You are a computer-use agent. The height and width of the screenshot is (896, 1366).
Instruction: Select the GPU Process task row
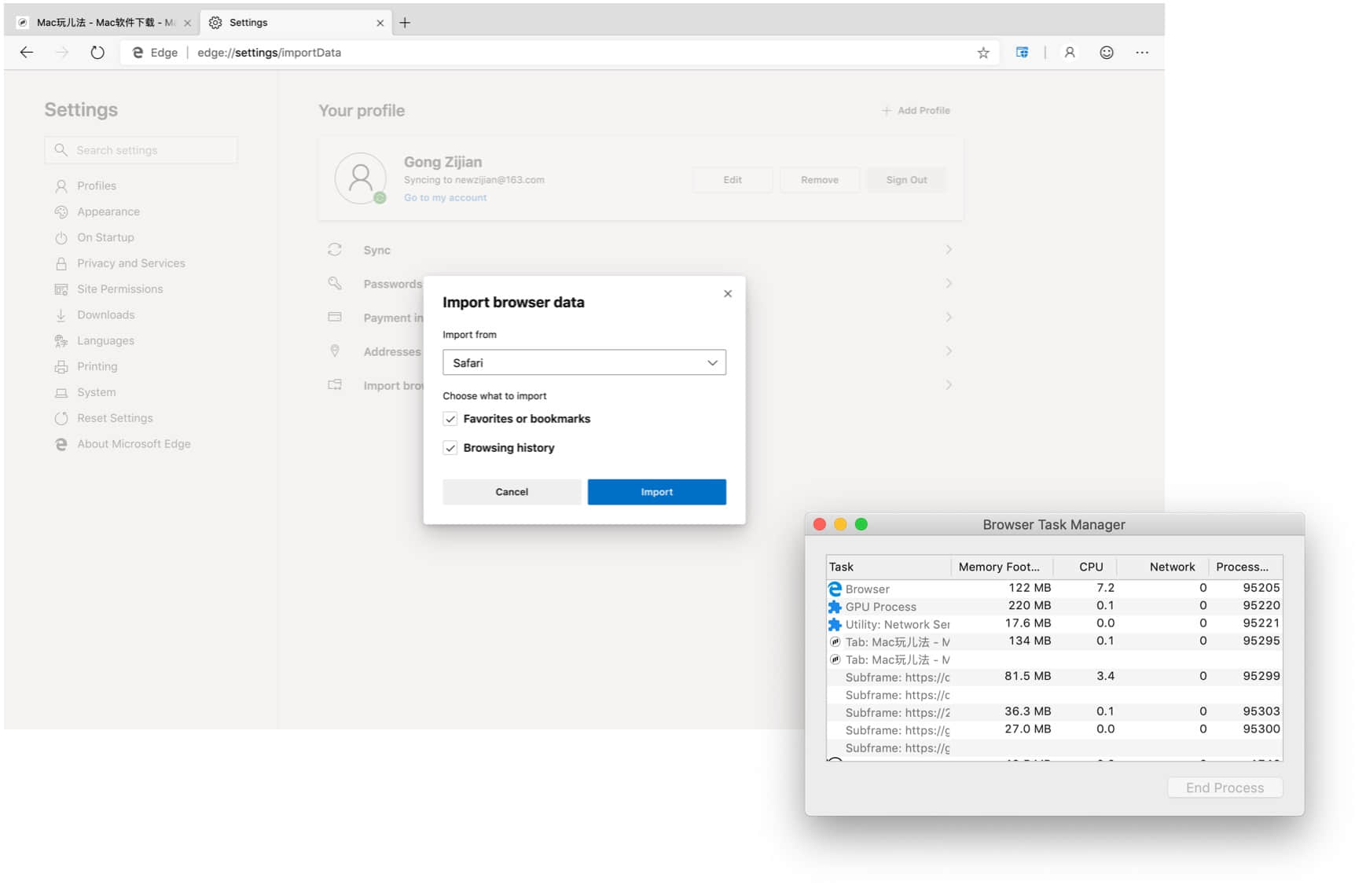click(x=1055, y=606)
